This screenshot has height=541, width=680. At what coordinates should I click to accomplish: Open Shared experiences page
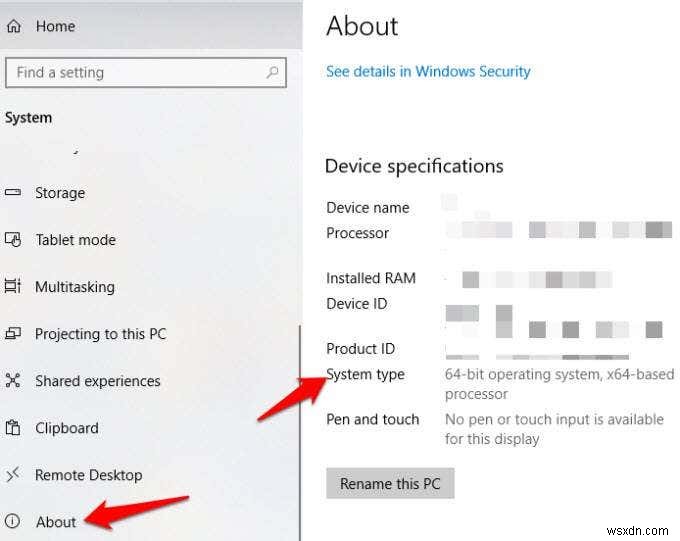[98, 381]
